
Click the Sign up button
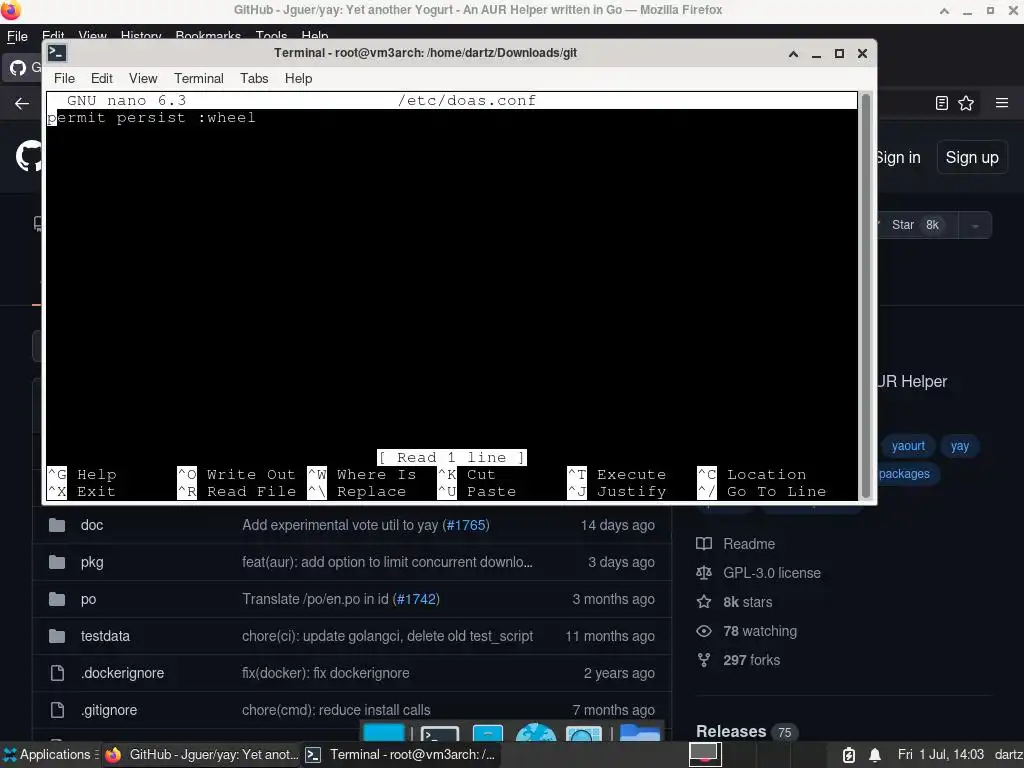972,157
